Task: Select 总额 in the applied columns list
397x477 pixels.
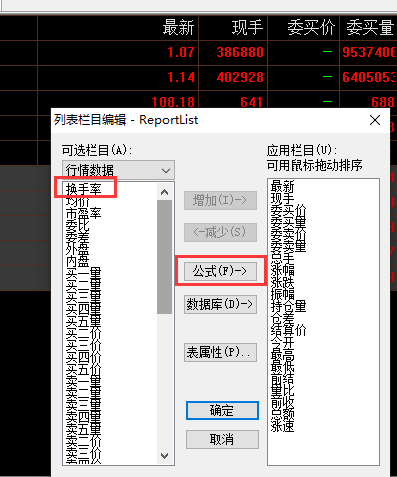Action: point(283,415)
